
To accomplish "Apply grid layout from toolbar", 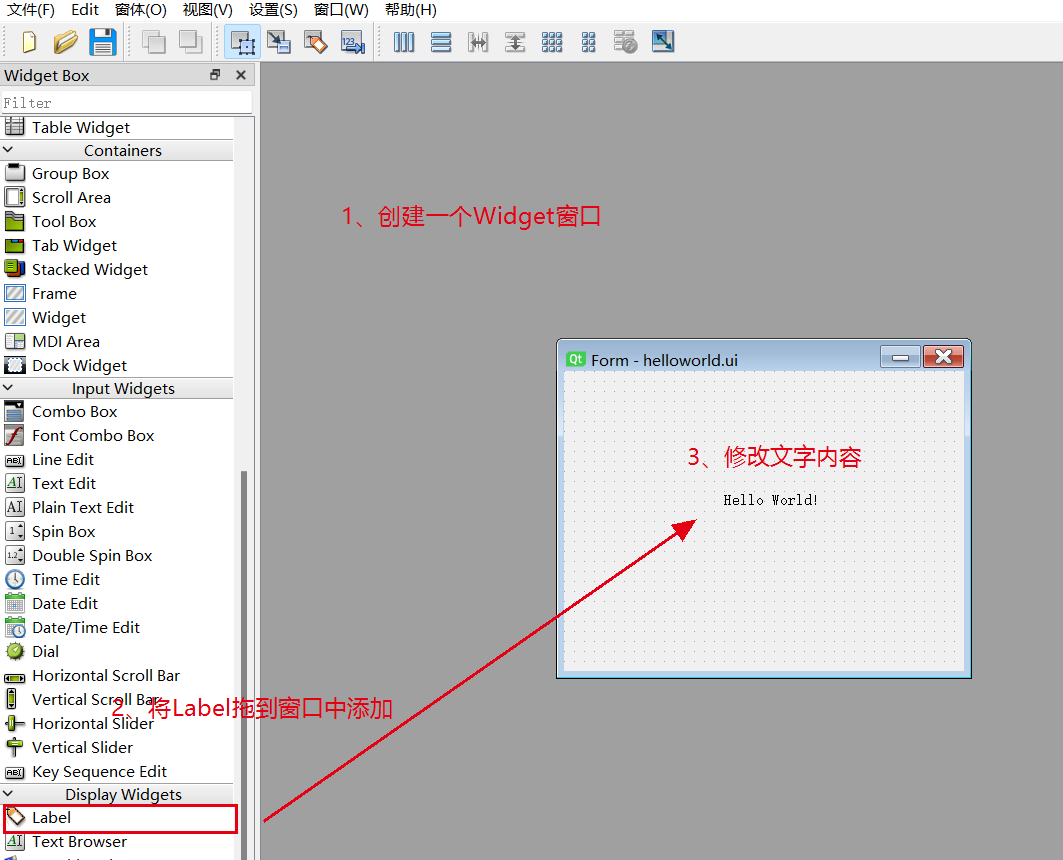I will [x=552, y=42].
